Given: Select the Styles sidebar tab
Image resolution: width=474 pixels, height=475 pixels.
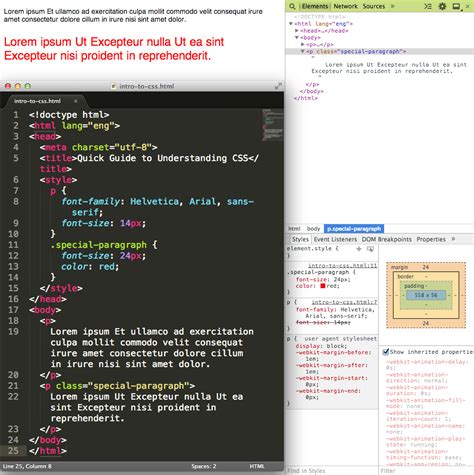Looking at the screenshot, I should click(300, 239).
